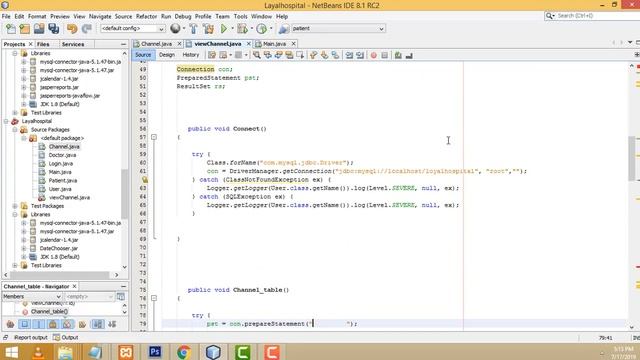Click the globe browser icon in toolbar

click(175, 28)
